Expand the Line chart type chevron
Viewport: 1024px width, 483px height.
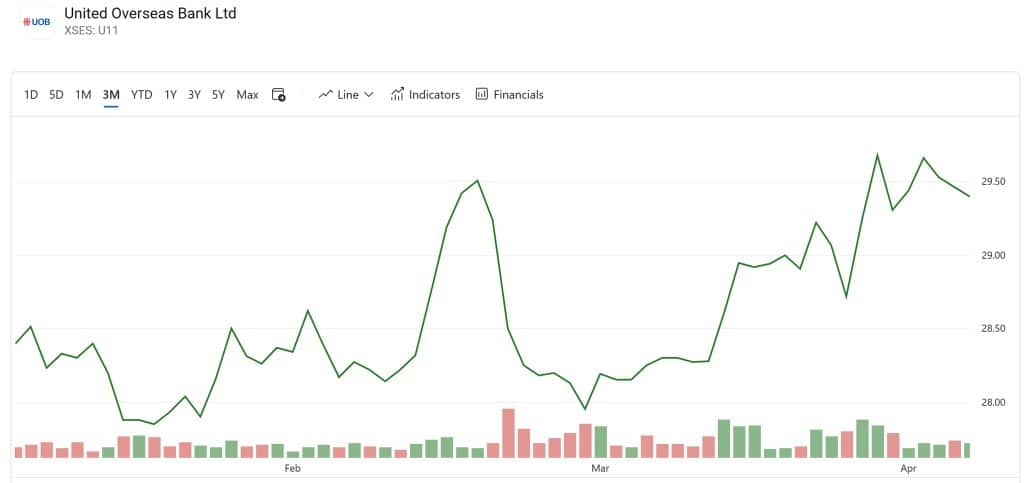pos(368,95)
